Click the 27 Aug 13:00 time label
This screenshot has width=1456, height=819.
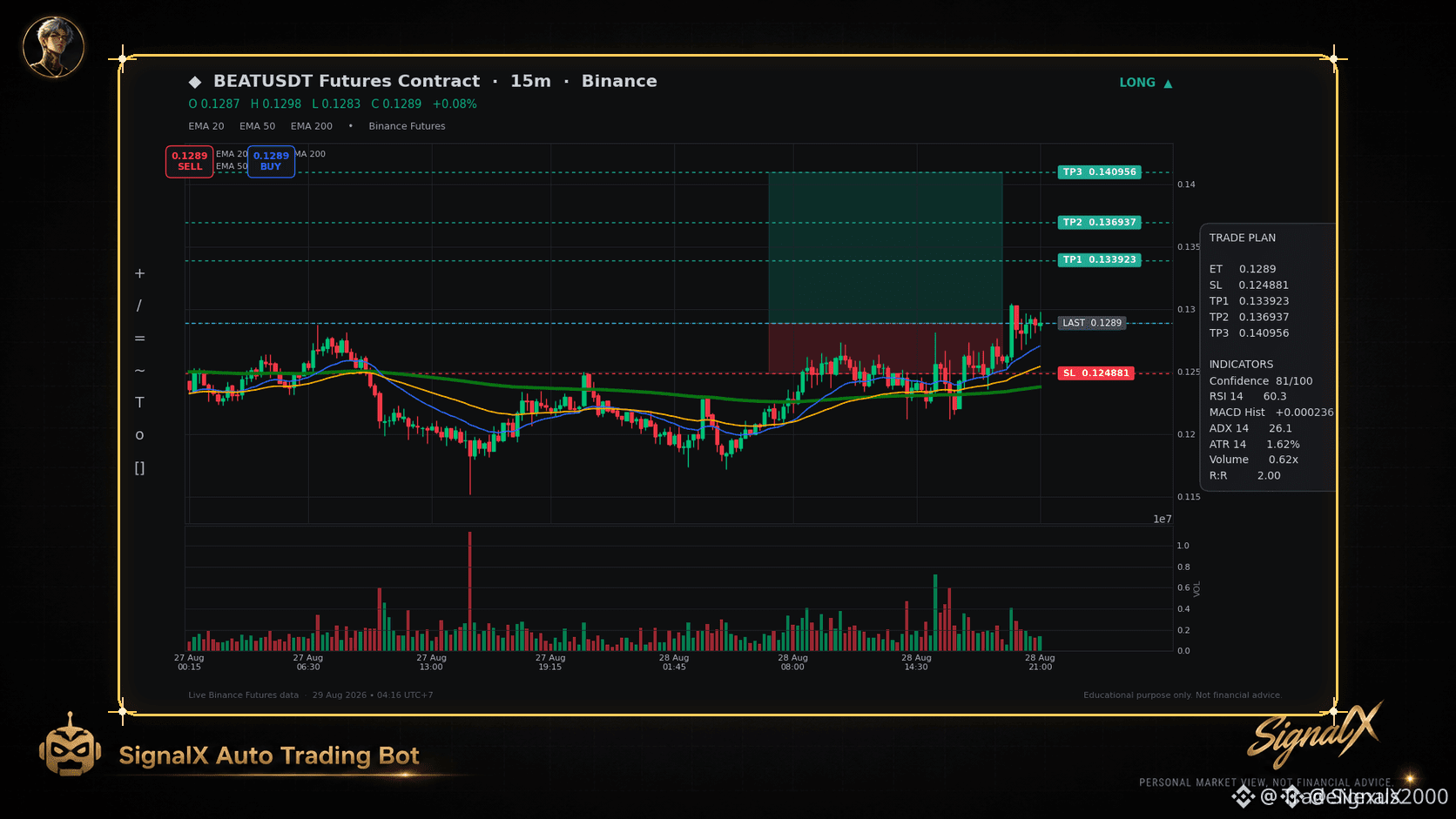[431, 662]
